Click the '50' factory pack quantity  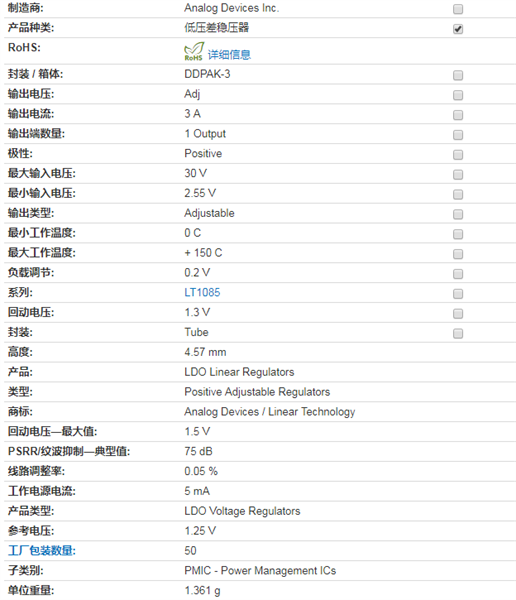(x=190, y=551)
